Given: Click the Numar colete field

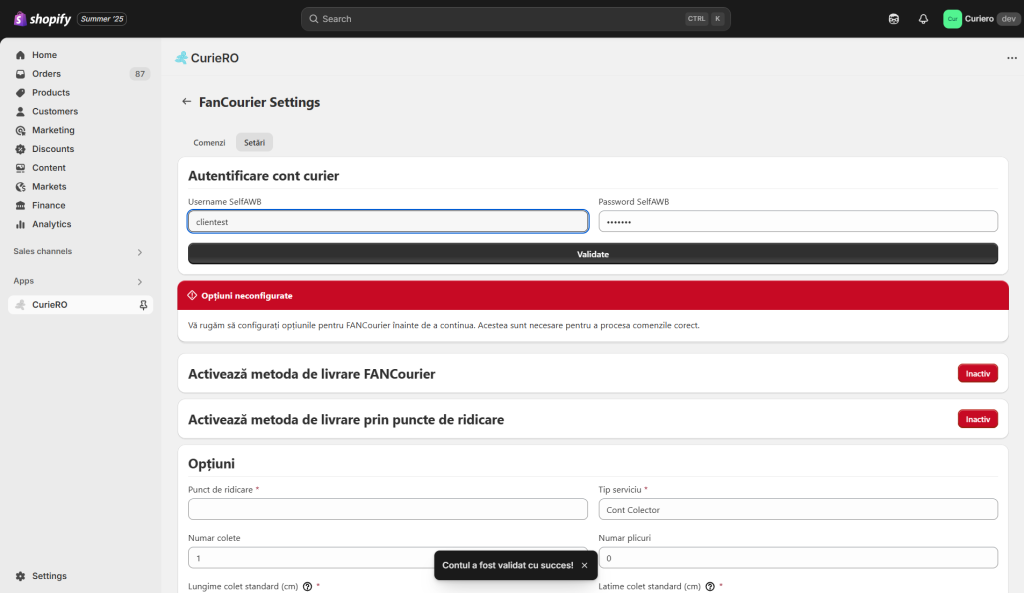Looking at the screenshot, I should (388, 558).
